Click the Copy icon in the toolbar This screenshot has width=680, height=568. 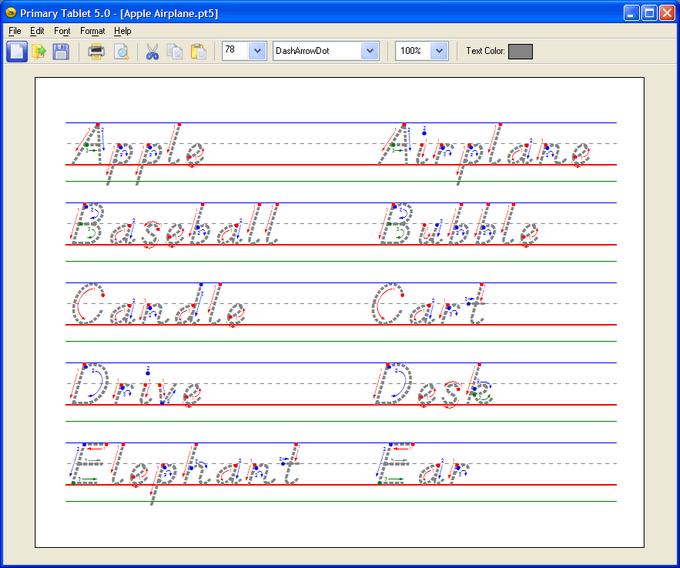point(175,51)
